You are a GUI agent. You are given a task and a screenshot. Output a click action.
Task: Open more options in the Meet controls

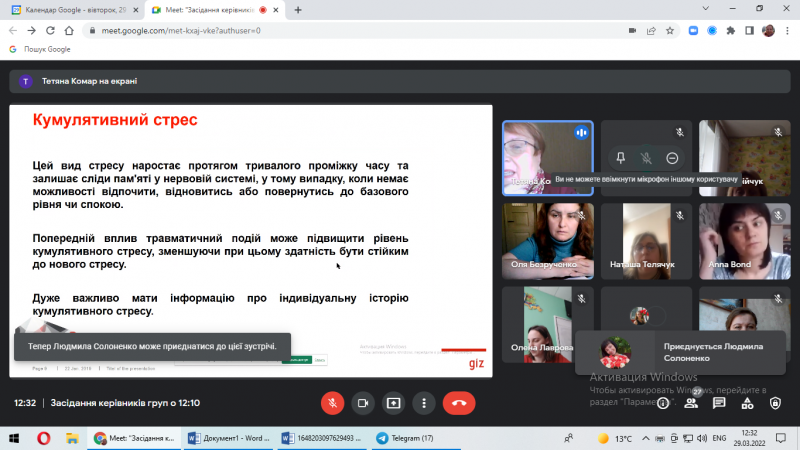(424, 403)
